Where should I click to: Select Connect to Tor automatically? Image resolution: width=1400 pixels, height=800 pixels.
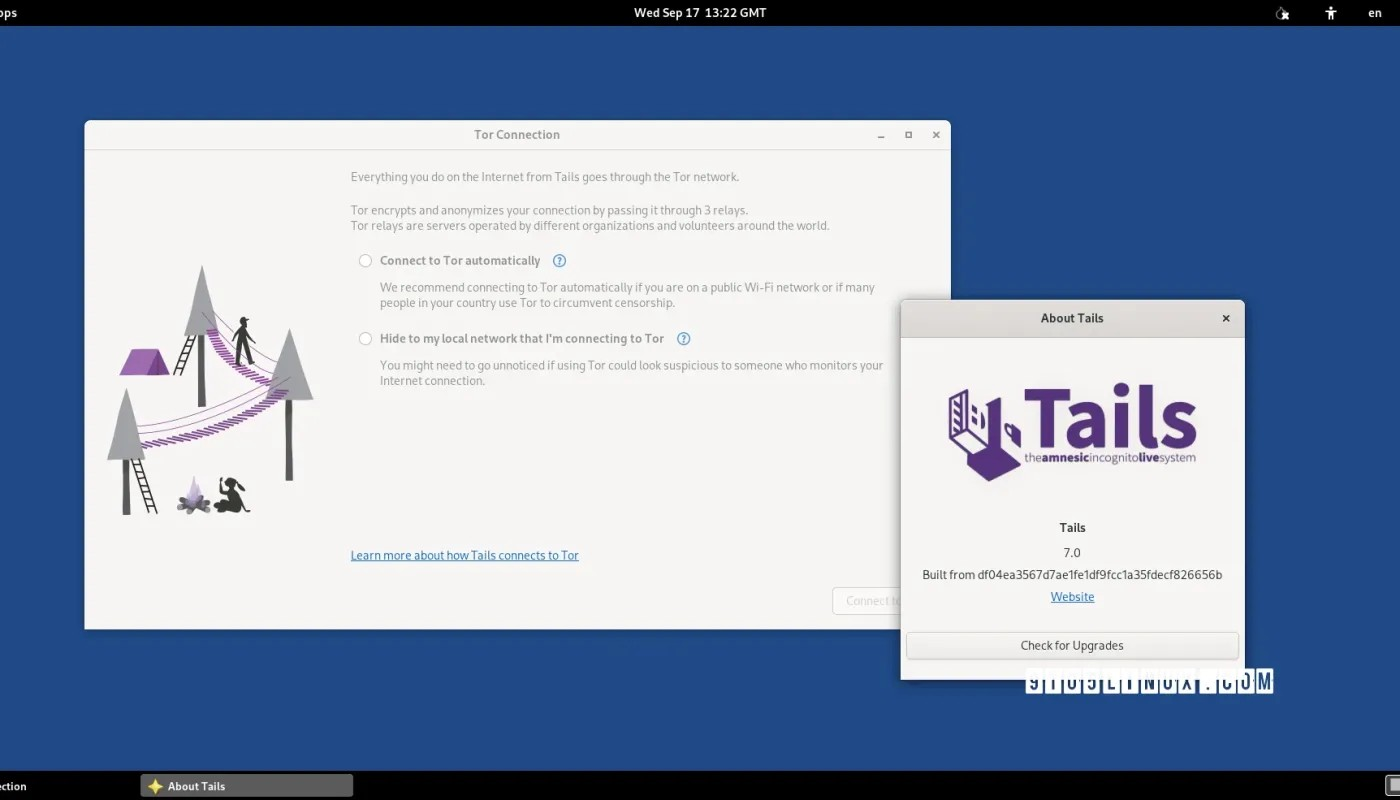365,260
